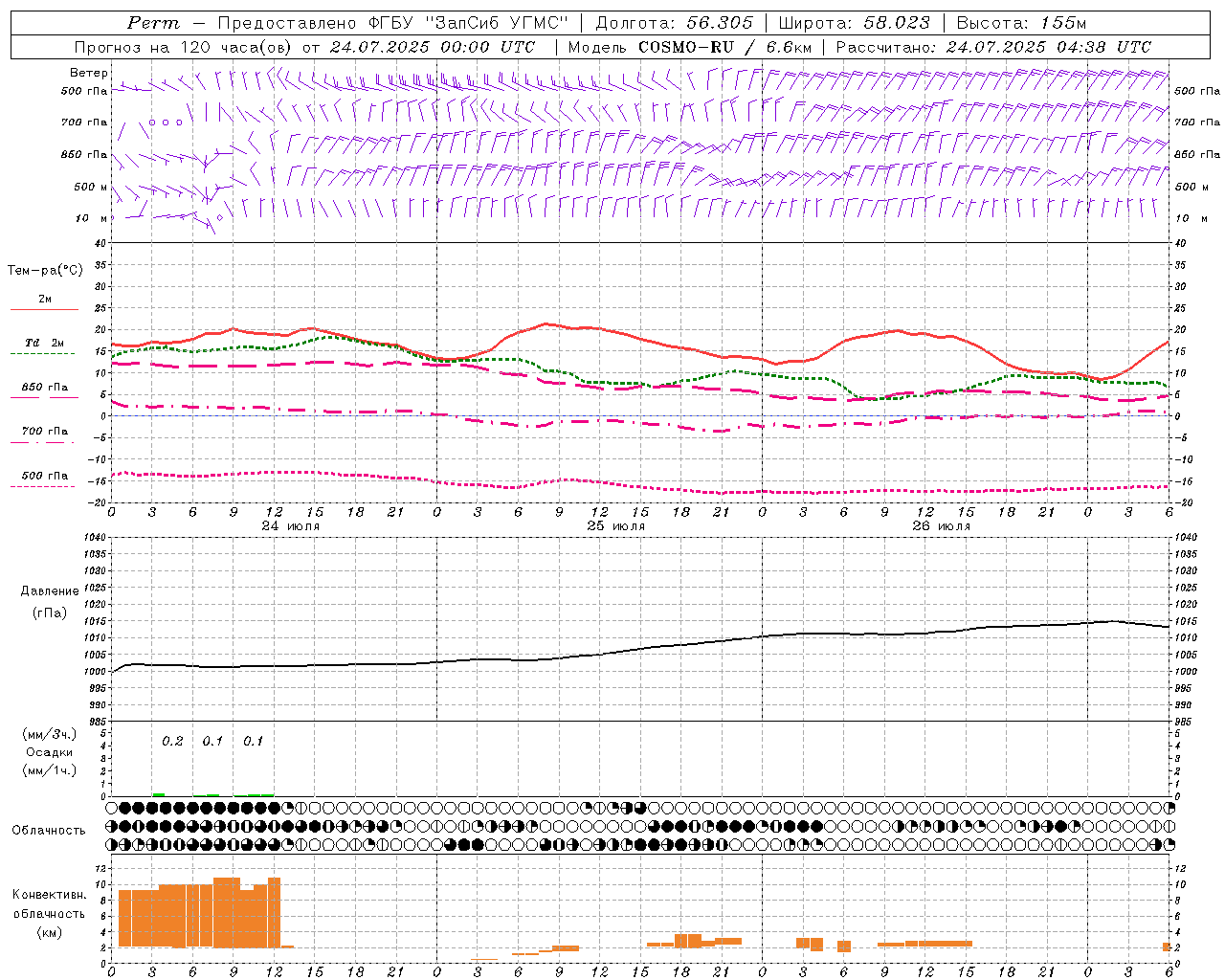This screenshot has height=980, width=1225.
Task: Click the "Давление" pressure panel label
Action: (50, 591)
